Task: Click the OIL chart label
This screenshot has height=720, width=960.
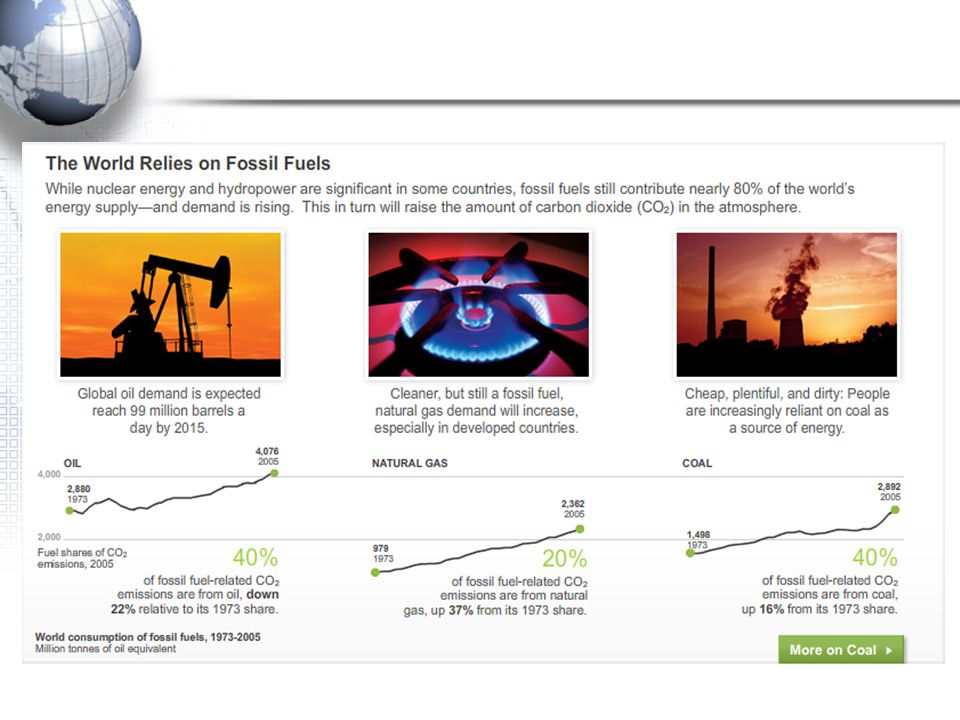Action: 72,463
